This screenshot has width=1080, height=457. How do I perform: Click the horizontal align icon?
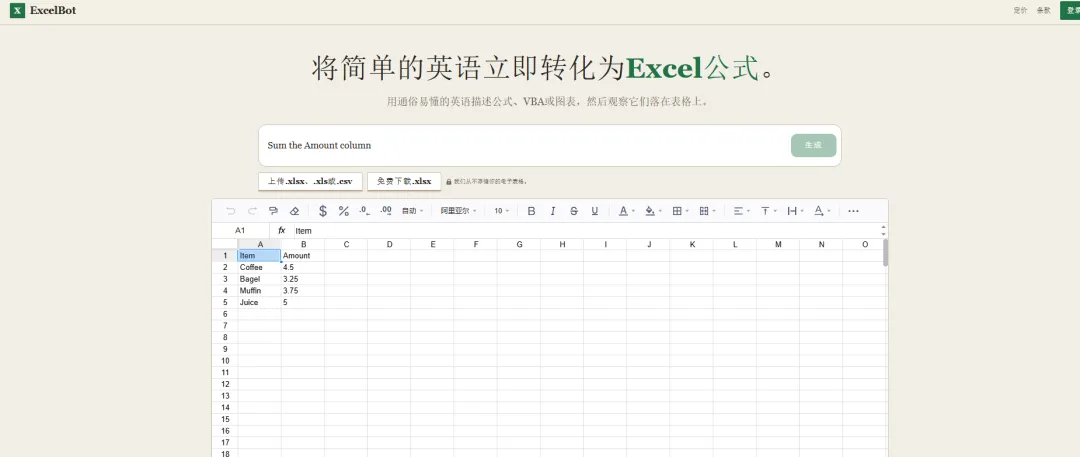click(738, 211)
